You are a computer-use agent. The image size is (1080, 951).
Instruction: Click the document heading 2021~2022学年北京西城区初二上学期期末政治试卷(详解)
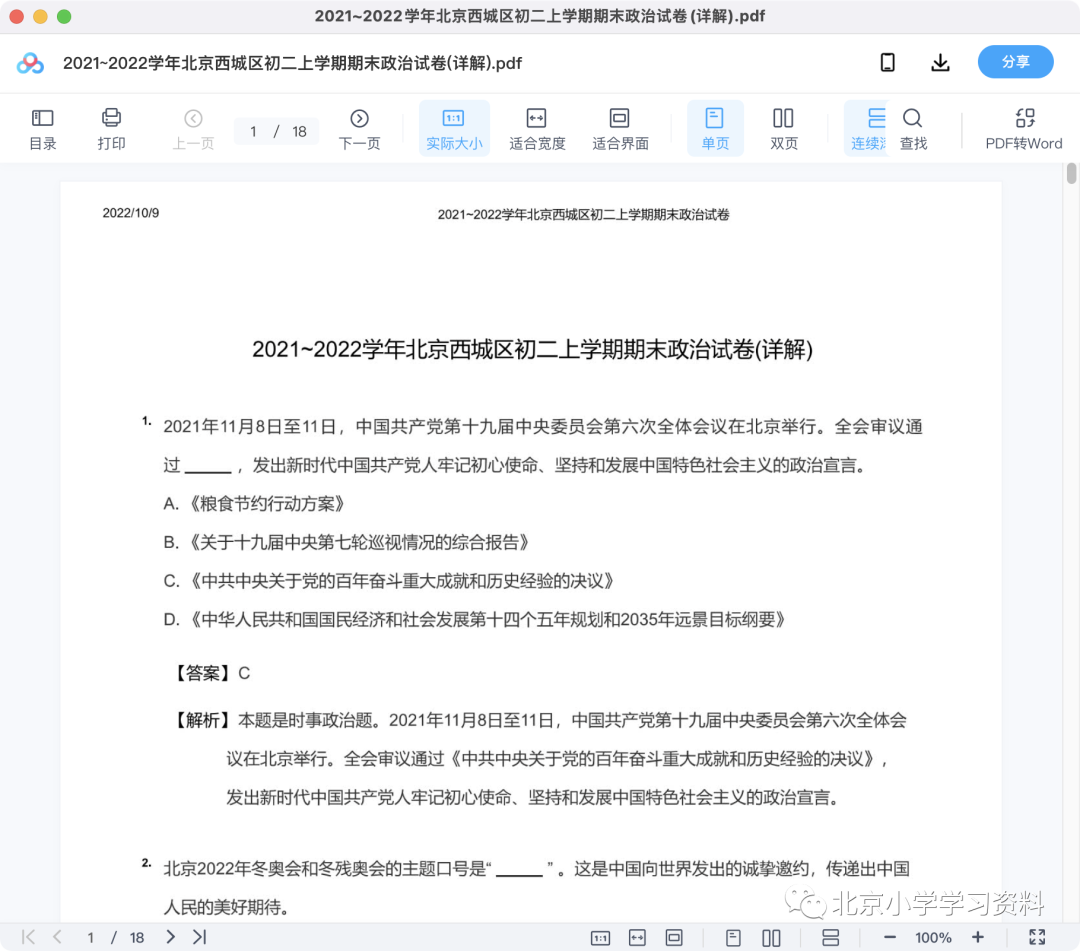click(x=532, y=349)
